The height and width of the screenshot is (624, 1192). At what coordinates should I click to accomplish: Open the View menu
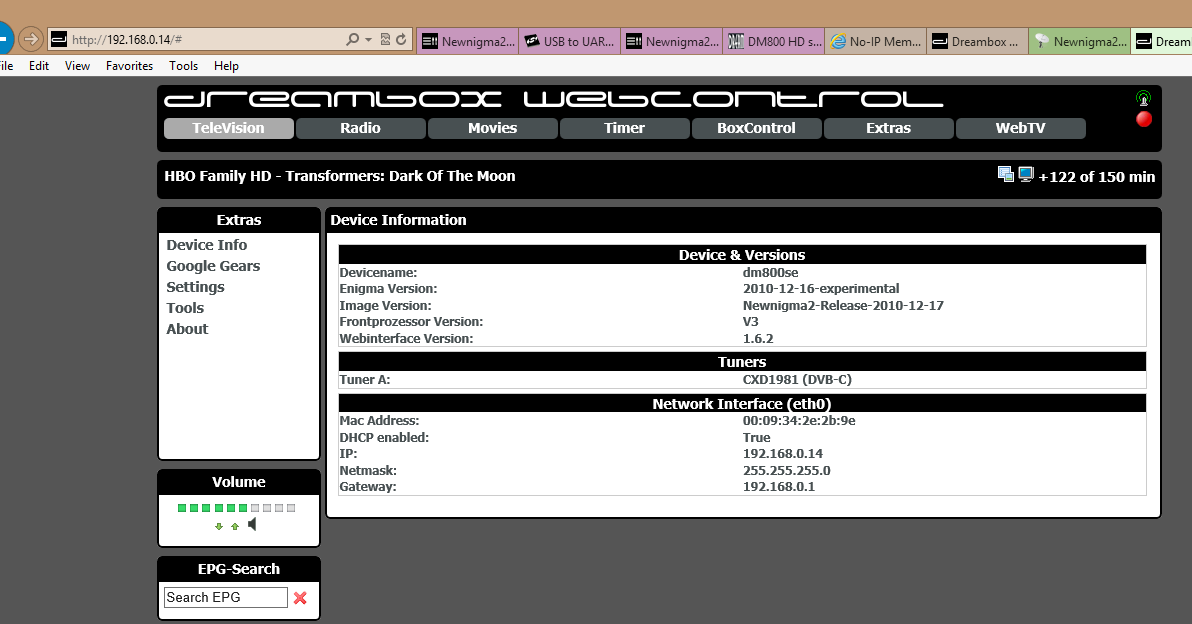click(x=78, y=66)
